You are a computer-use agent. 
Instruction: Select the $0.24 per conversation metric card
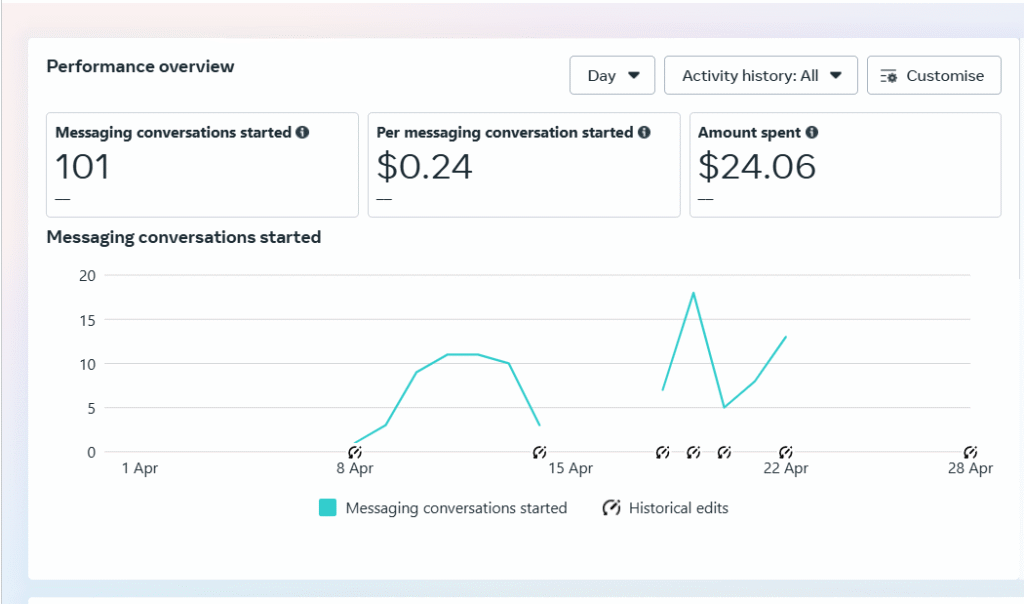pyautogui.click(x=524, y=165)
